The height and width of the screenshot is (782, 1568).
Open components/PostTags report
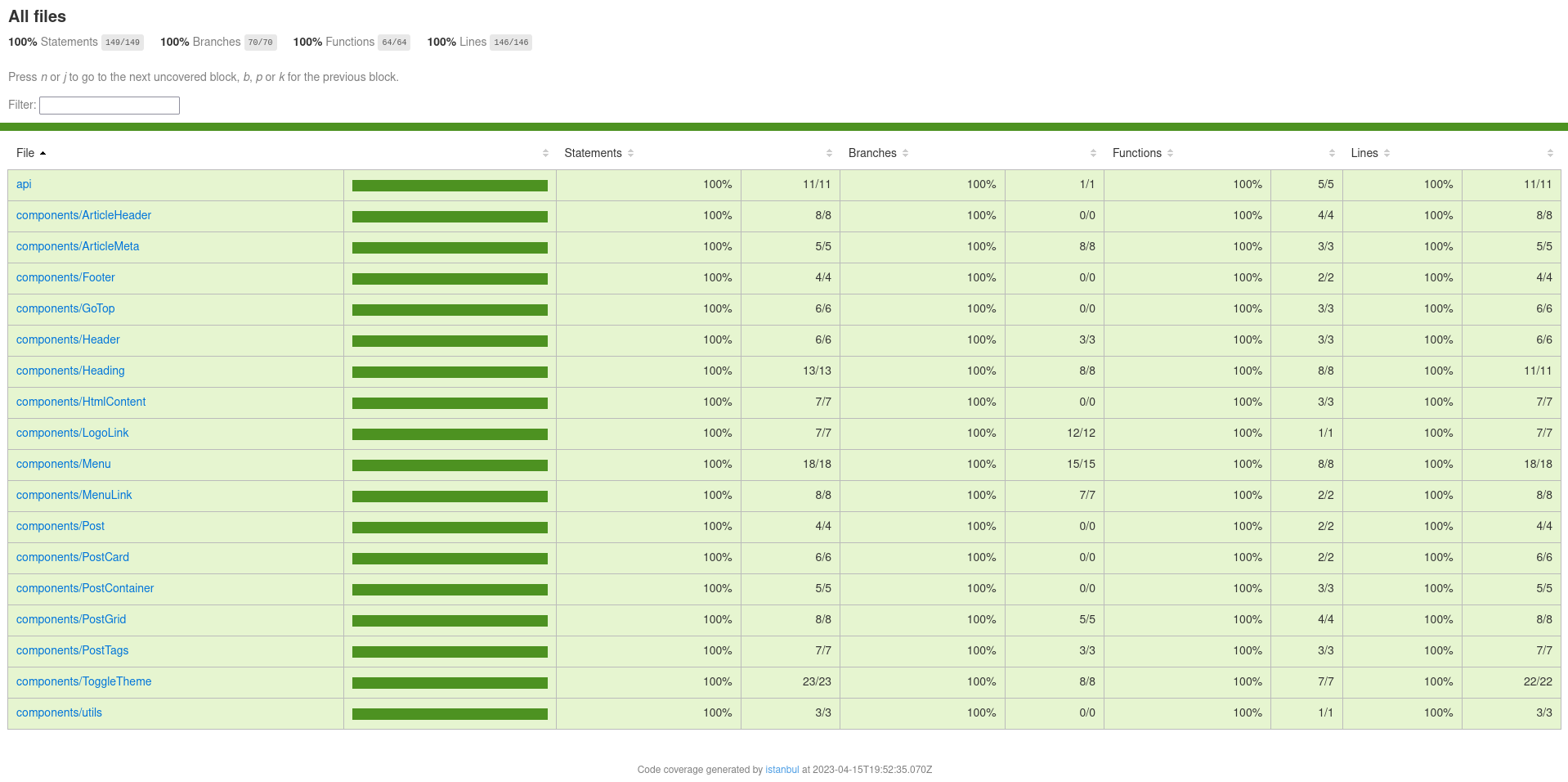click(x=73, y=650)
